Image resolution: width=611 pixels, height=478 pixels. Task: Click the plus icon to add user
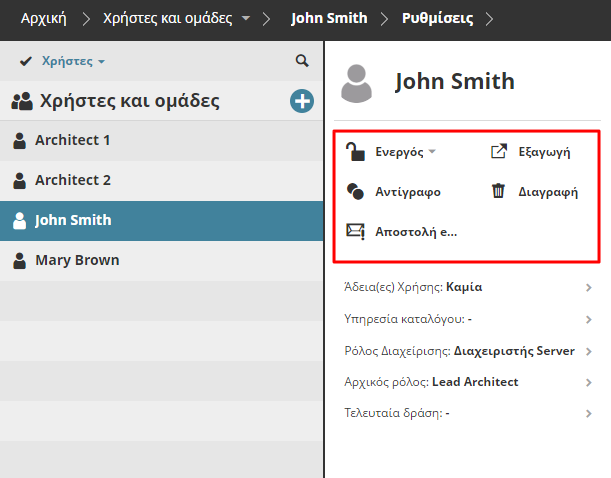pyautogui.click(x=301, y=101)
